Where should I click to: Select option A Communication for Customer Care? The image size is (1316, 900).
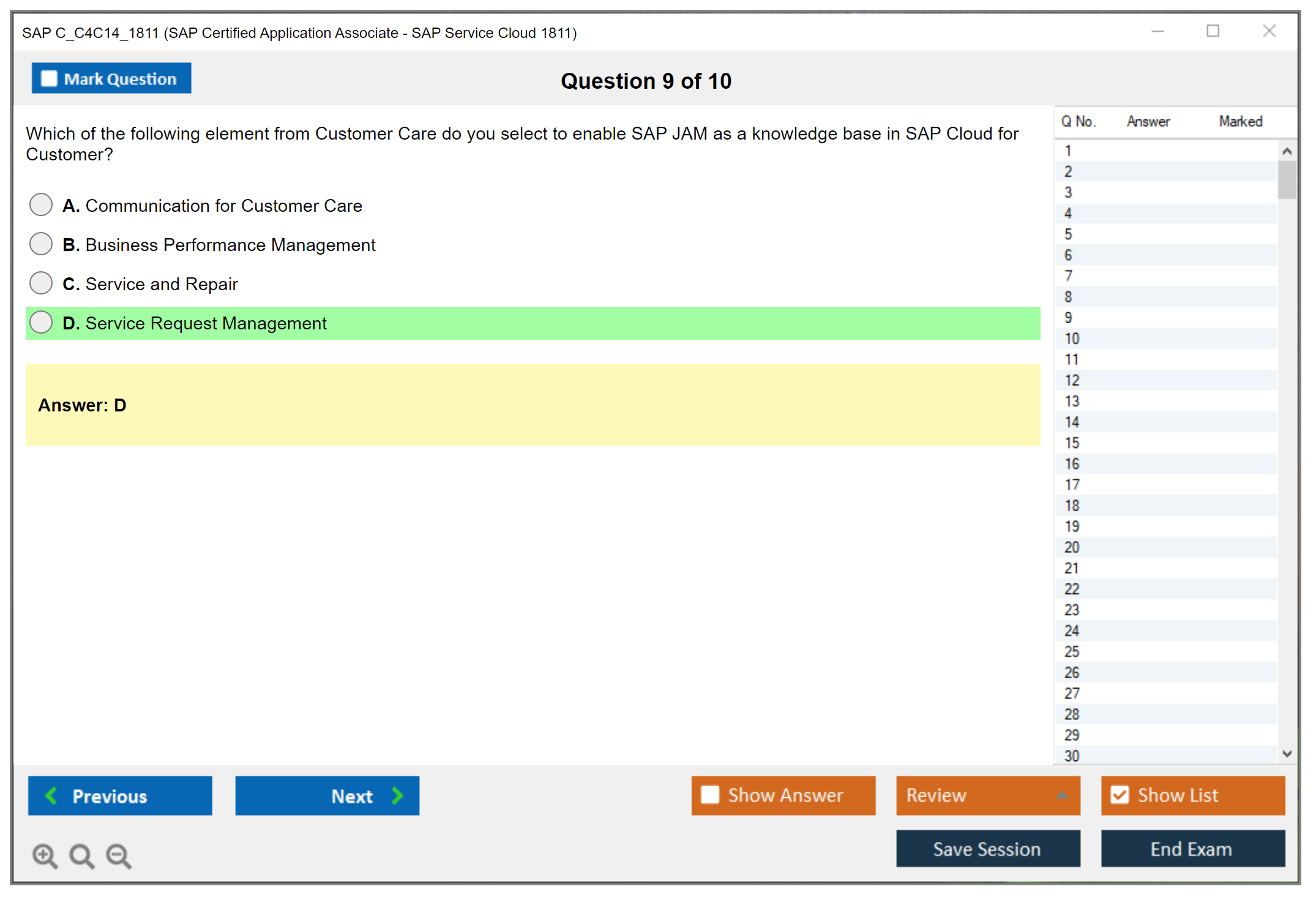pyautogui.click(x=41, y=205)
